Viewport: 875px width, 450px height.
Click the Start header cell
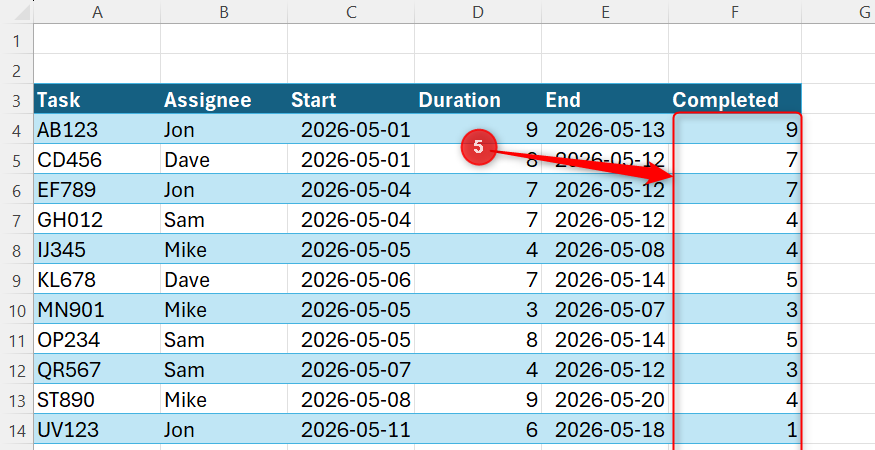pyautogui.click(x=351, y=99)
